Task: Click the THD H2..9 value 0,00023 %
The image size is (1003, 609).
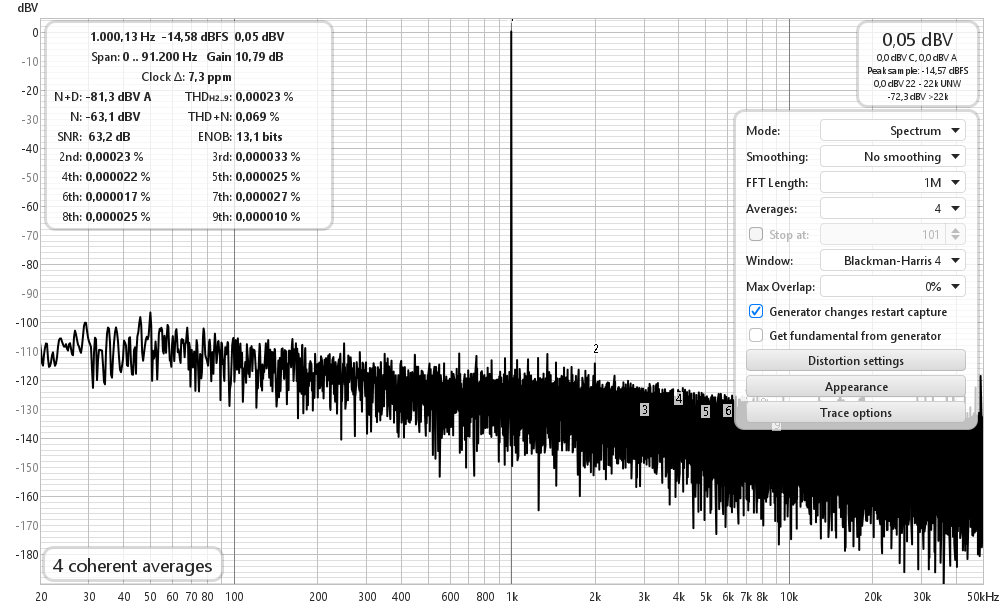Action: pos(264,97)
